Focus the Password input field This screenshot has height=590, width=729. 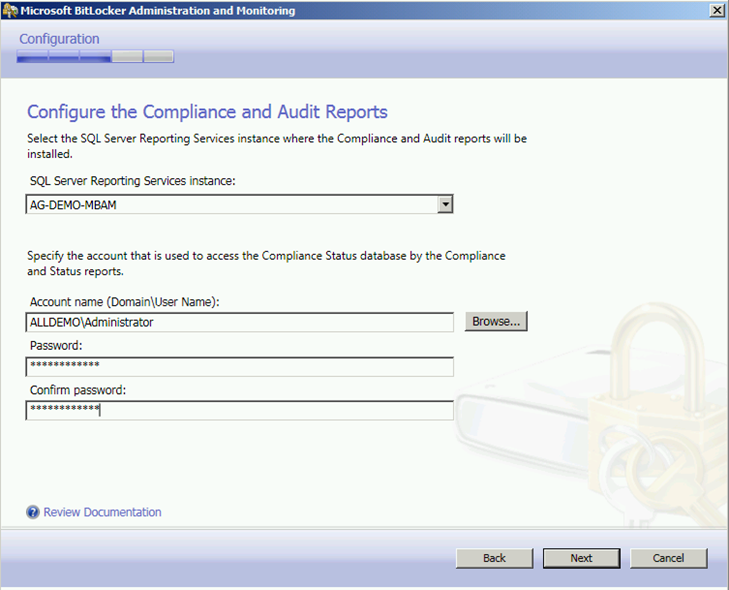tap(239, 367)
